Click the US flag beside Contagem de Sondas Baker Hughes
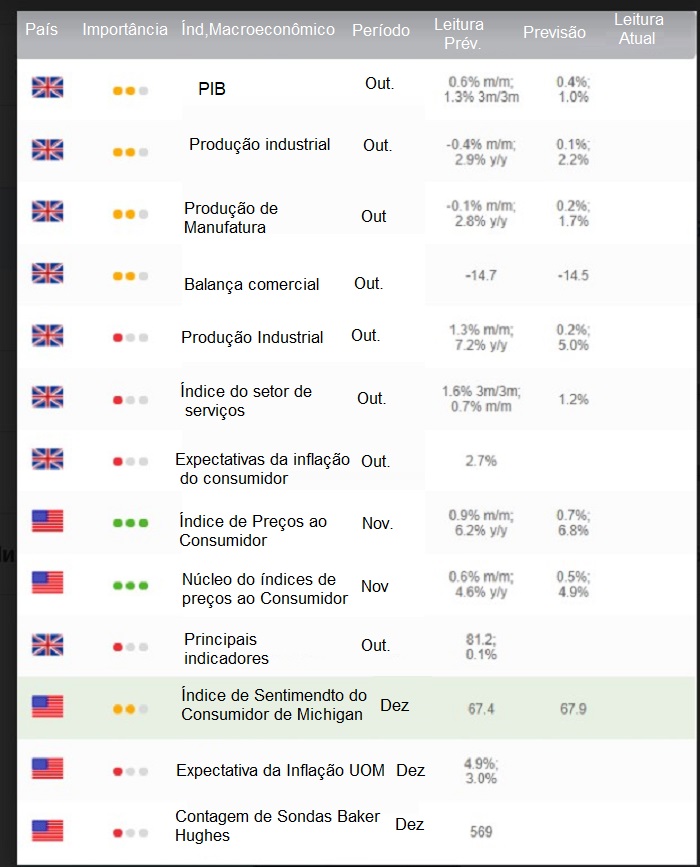 pyautogui.click(x=48, y=831)
